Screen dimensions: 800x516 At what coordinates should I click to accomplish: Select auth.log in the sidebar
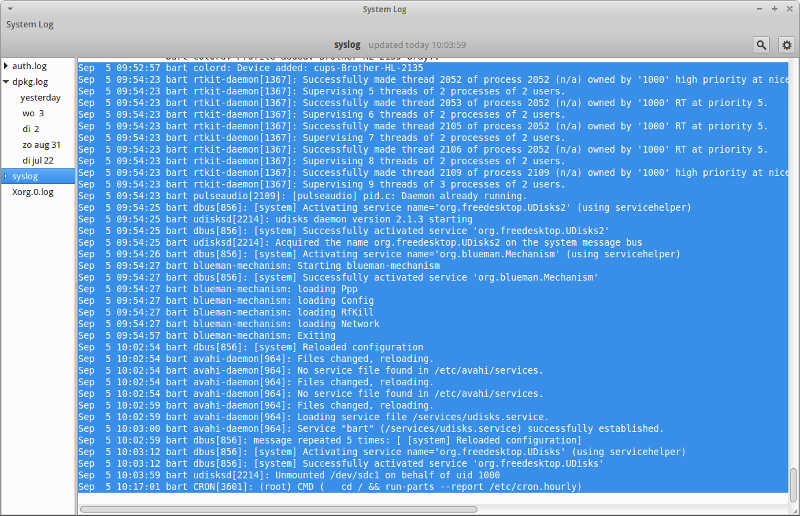[x=29, y=66]
